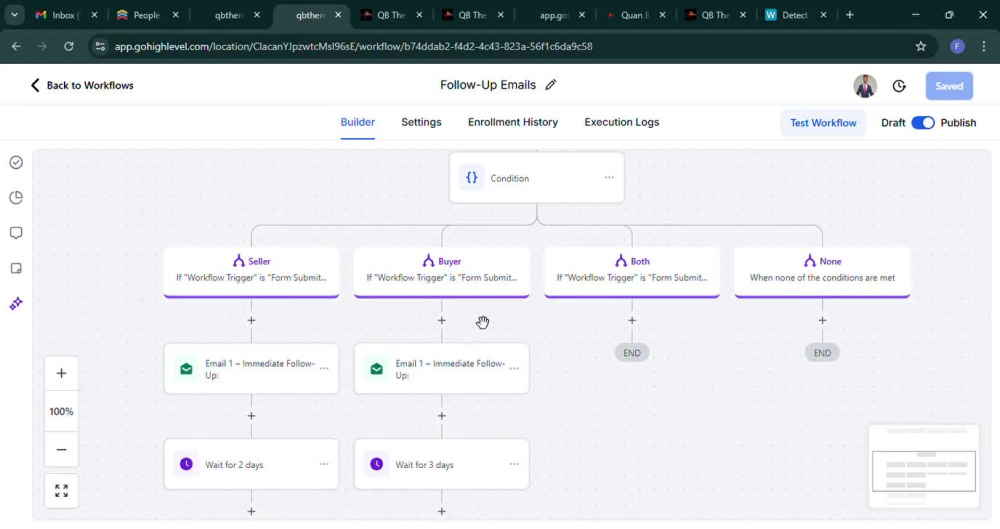Click the pencil icon beside Follow-Up Emails
Image resolution: width=1000 pixels, height=529 pixels.
click(551, 85)
